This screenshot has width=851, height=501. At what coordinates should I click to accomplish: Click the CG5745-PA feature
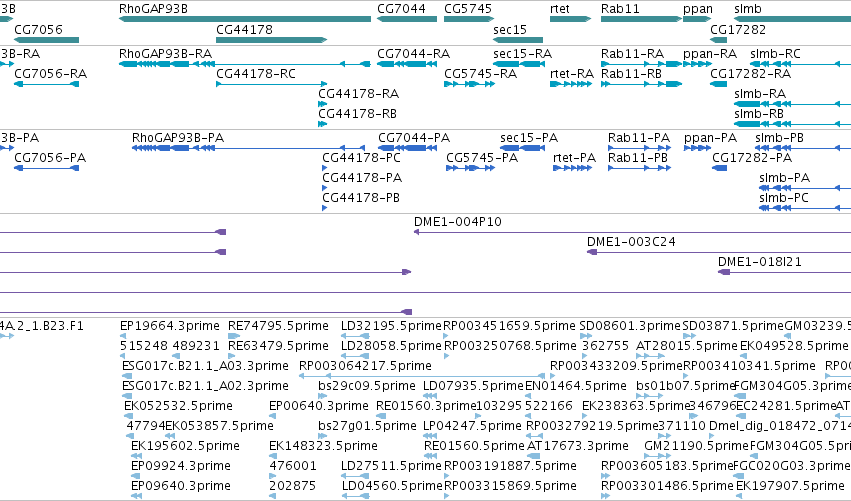point(470,168)
